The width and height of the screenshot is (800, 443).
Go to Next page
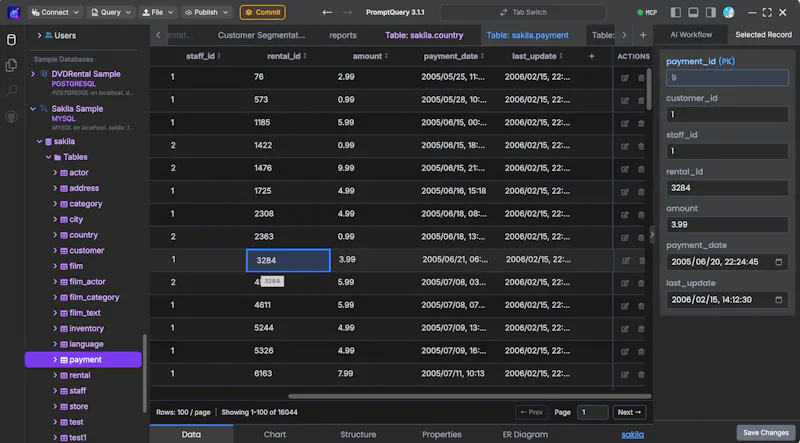(629, 412)
